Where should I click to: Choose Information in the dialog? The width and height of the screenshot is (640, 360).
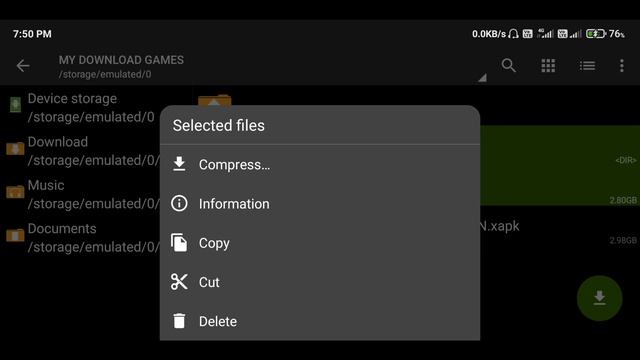pyautogui.click(x=320, y=204)
